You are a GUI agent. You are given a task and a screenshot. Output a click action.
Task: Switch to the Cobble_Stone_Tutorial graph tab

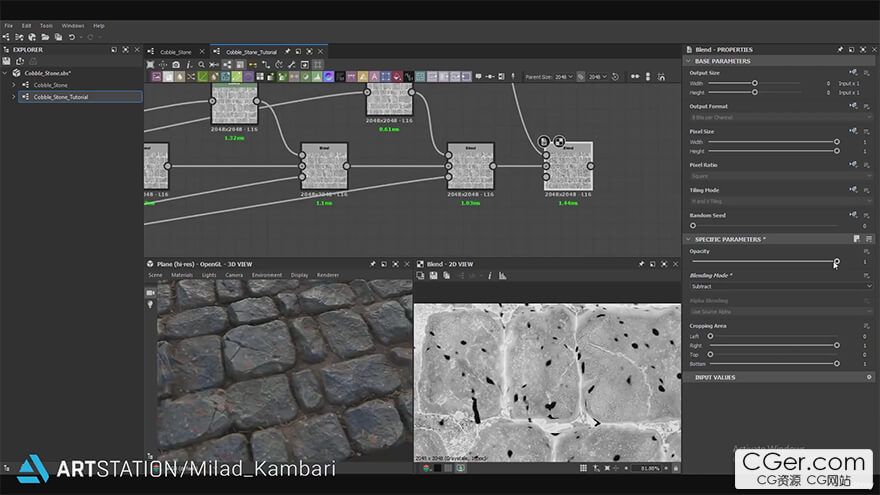(x=251, y=52)
